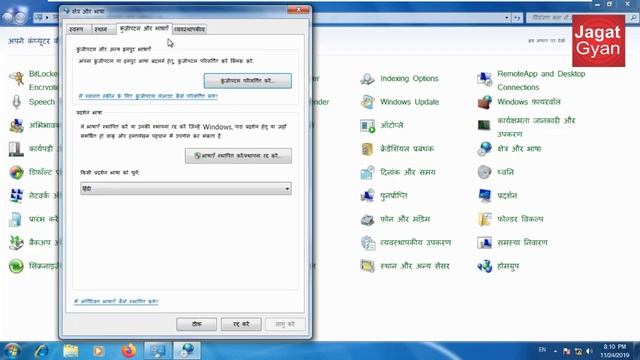Open Action Center flag in tray
The width and height of the screenshot is (640, 360).
[567, 351]
